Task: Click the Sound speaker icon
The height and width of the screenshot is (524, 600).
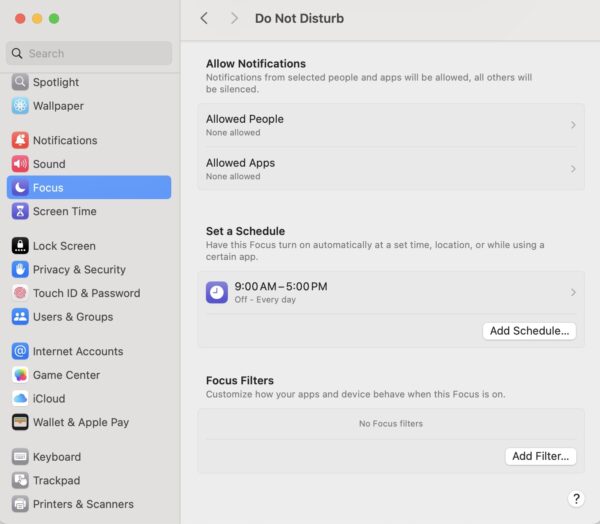Action: click(20, 164)
